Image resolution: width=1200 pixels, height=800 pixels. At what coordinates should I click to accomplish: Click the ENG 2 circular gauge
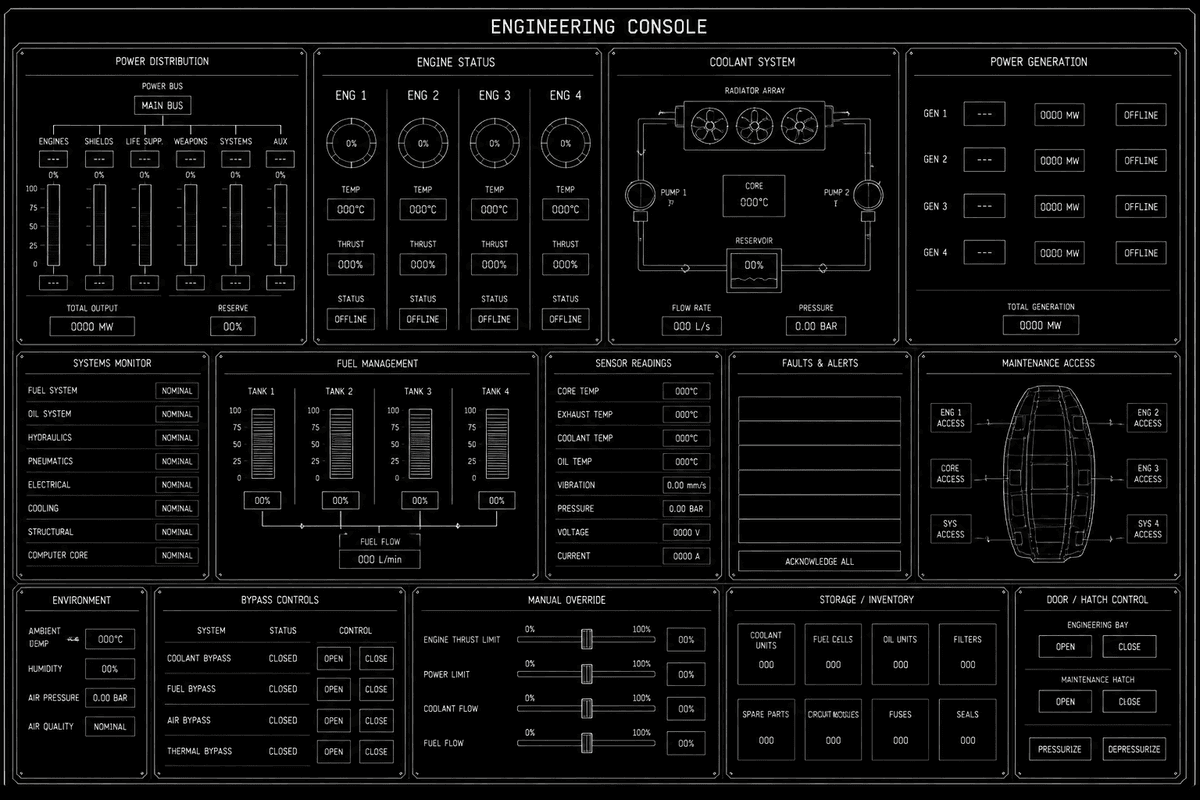point(423,144)
